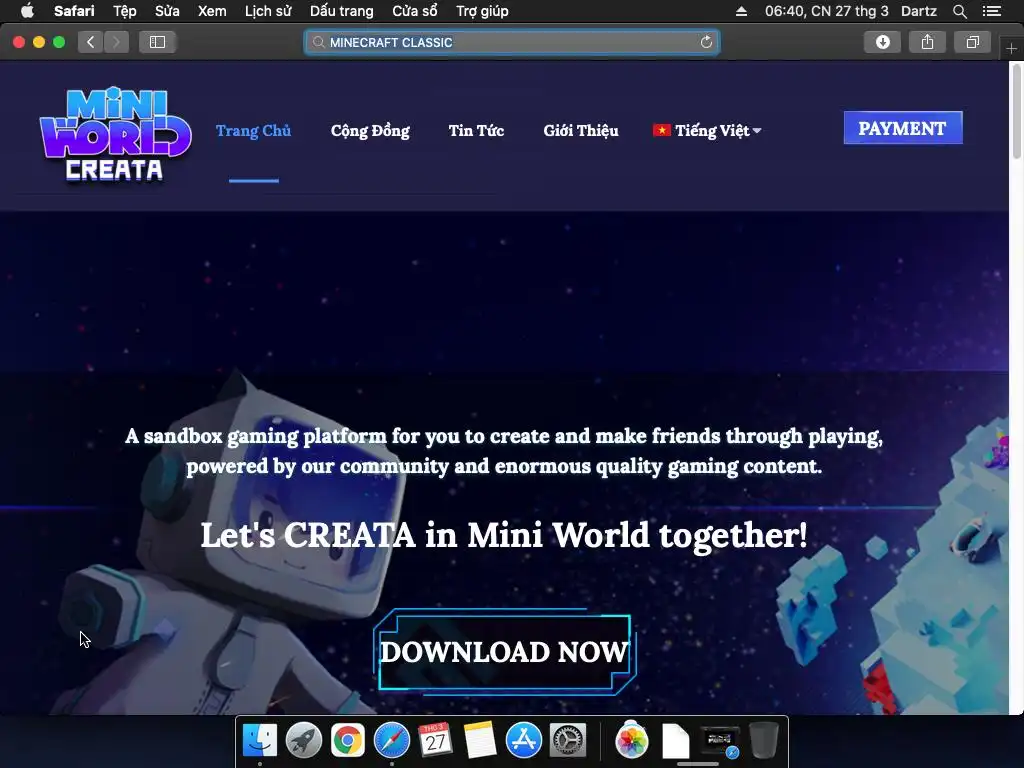Screen dimensions: 1024x768
Task: Open Spotlight search in menu bar
Action: [x=959, y=11]
